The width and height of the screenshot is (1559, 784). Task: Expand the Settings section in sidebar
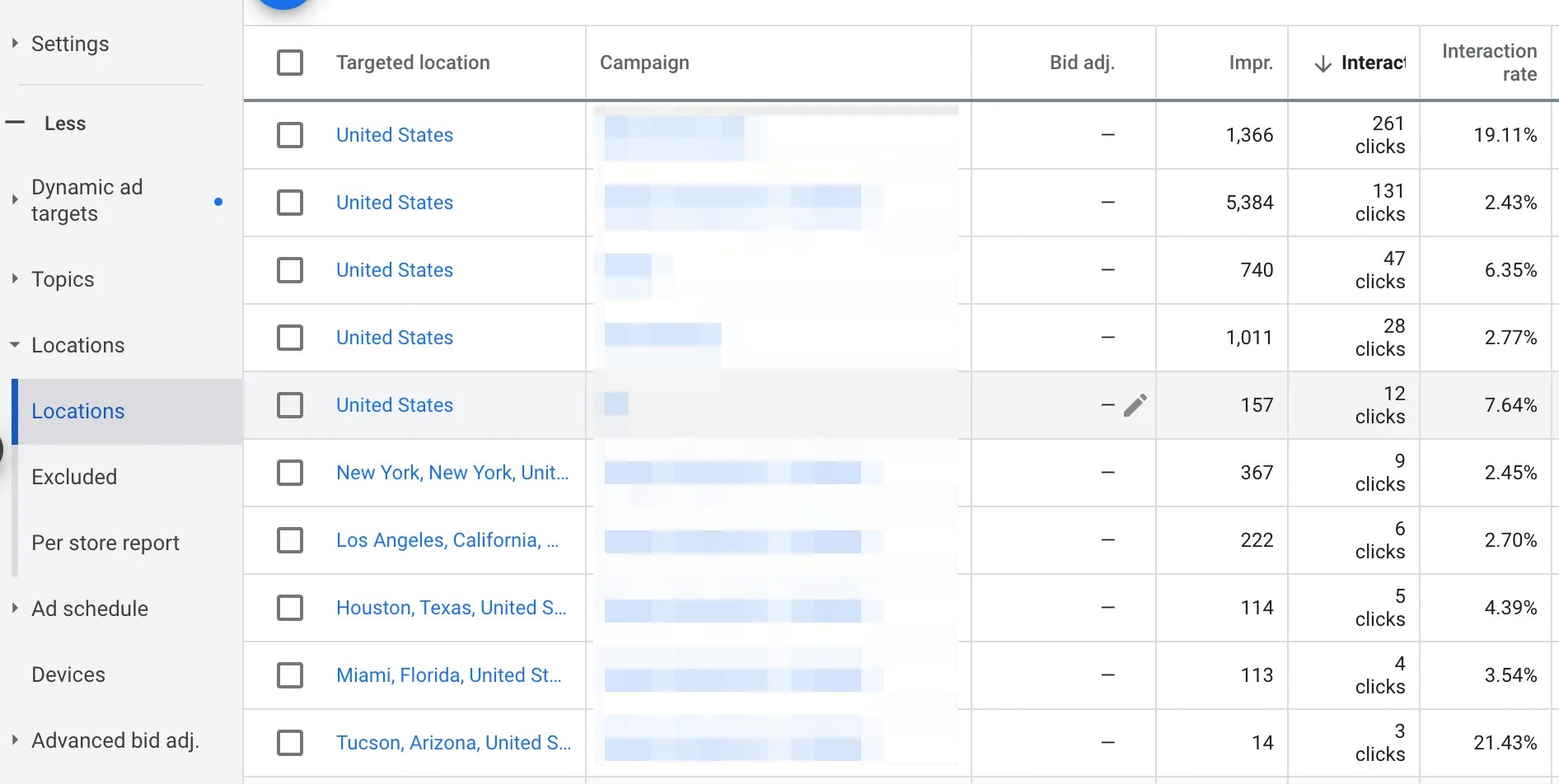click(x=15, y=44)
